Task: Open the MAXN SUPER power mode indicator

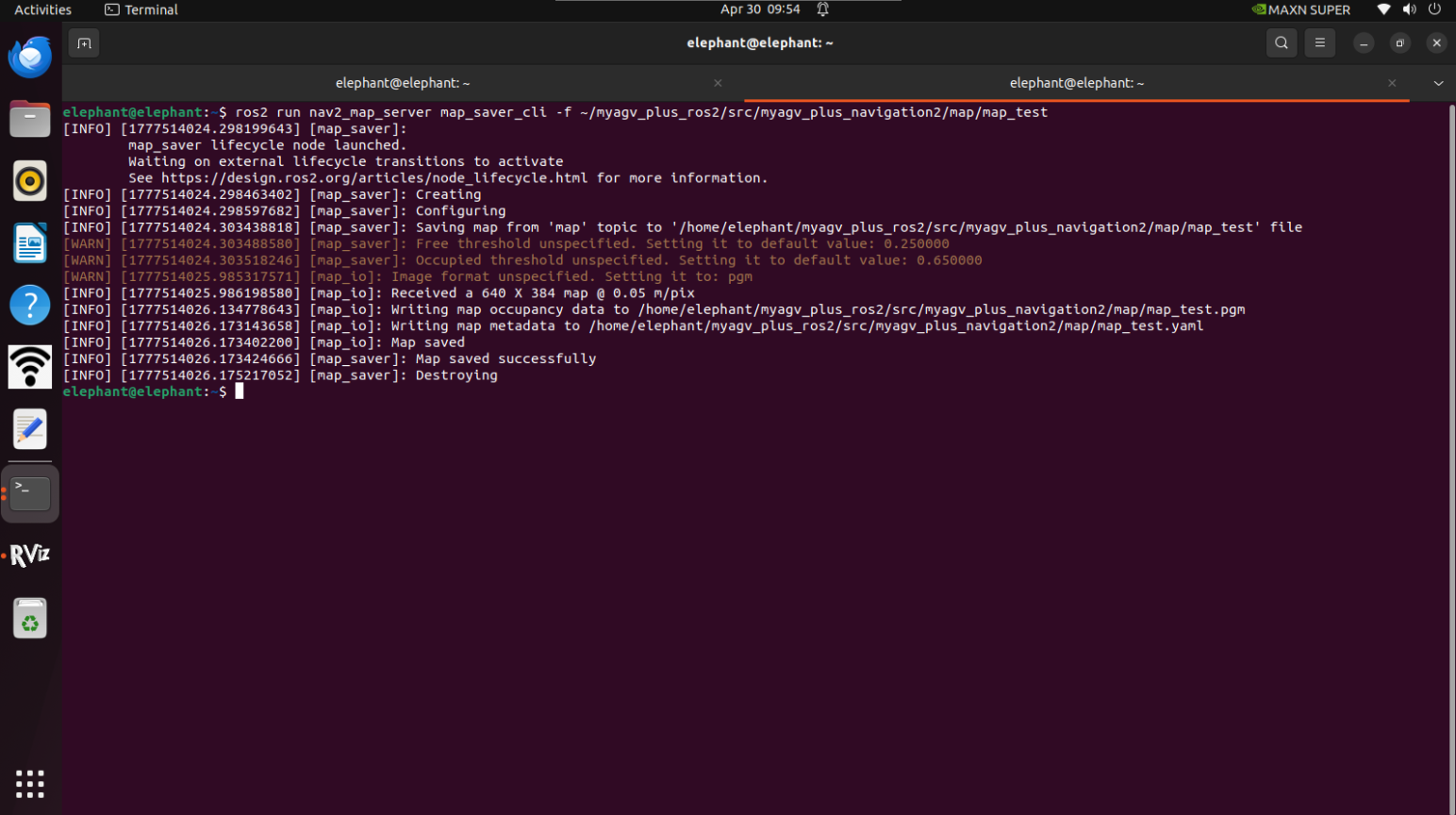Action: click(1300, 9)
